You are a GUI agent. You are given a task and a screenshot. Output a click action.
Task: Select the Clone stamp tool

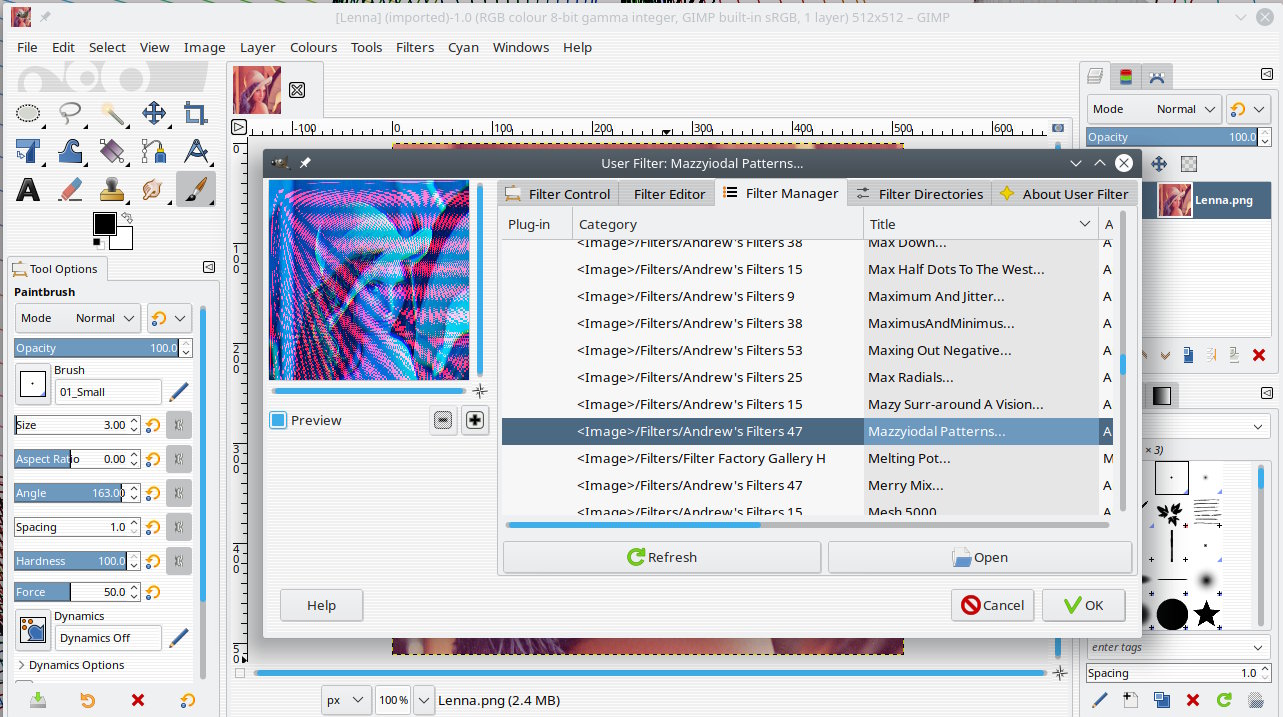tap(112, 189)
